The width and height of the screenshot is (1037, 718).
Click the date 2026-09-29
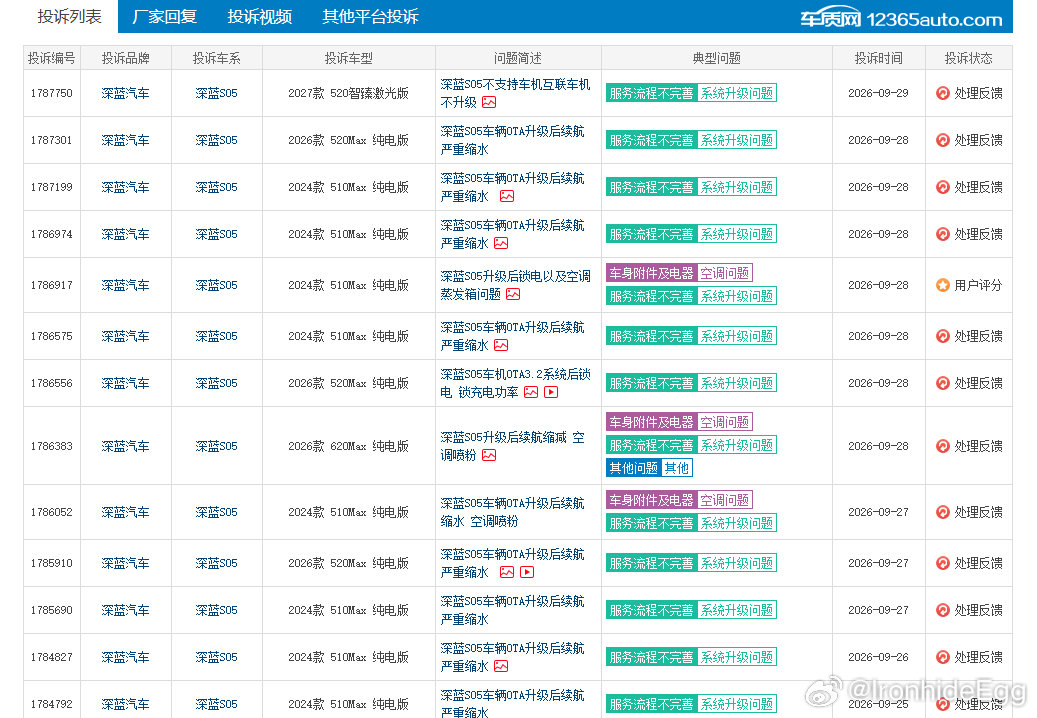point(878,93)
